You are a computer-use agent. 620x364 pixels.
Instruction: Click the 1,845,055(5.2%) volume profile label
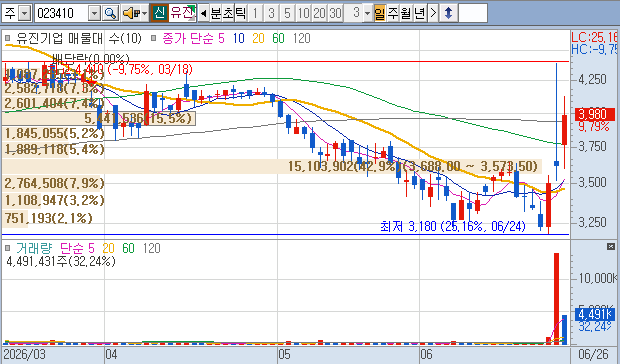54,133
